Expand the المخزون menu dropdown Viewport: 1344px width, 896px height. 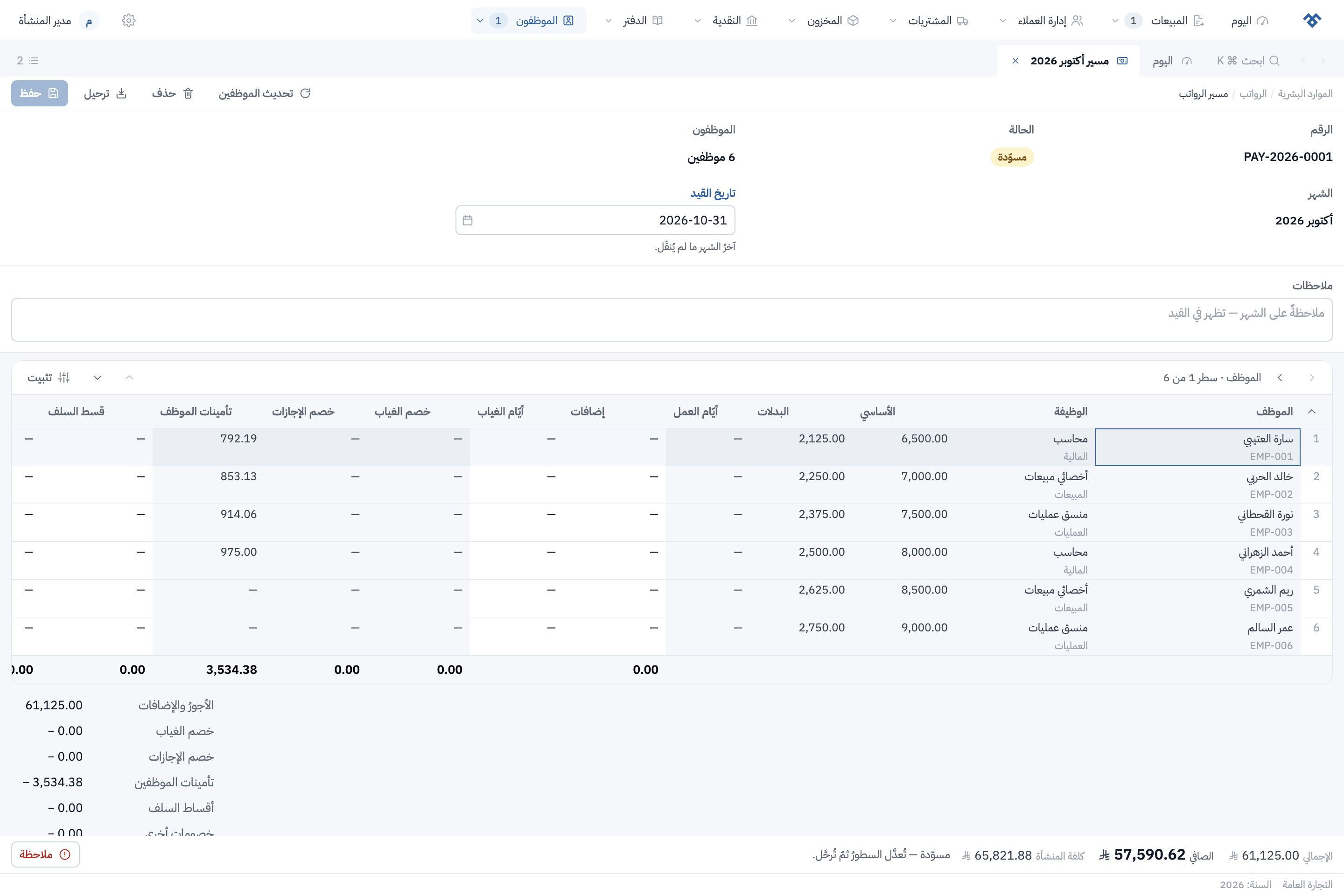tap(792, 21)
